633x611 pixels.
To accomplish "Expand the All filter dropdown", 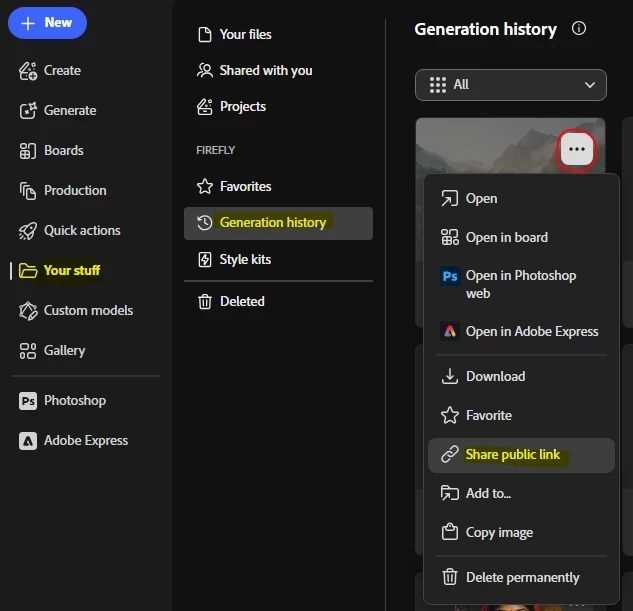I will 510,85.
